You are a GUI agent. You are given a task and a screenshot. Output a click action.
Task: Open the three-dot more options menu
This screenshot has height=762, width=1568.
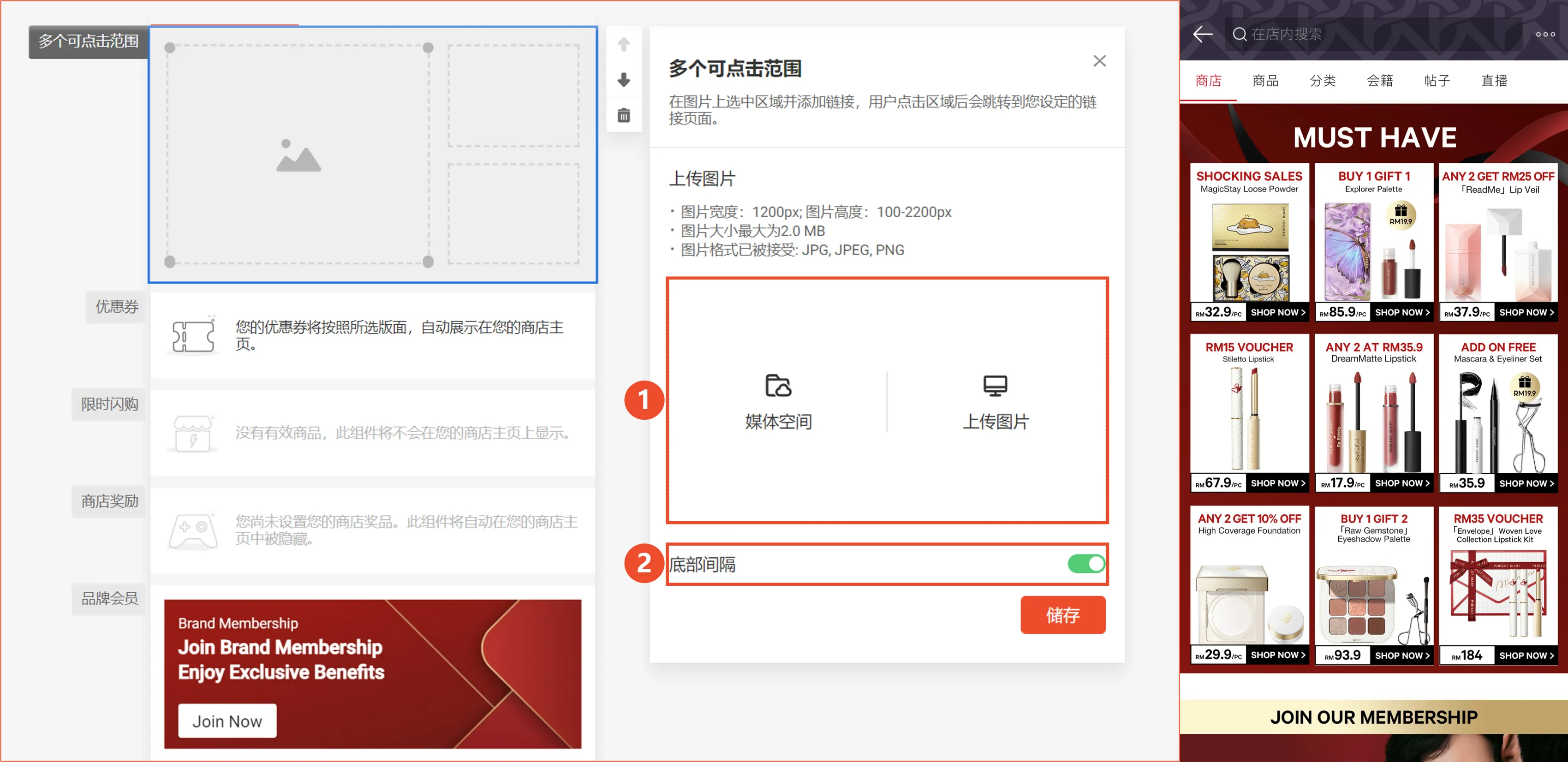coord(1545,35)
